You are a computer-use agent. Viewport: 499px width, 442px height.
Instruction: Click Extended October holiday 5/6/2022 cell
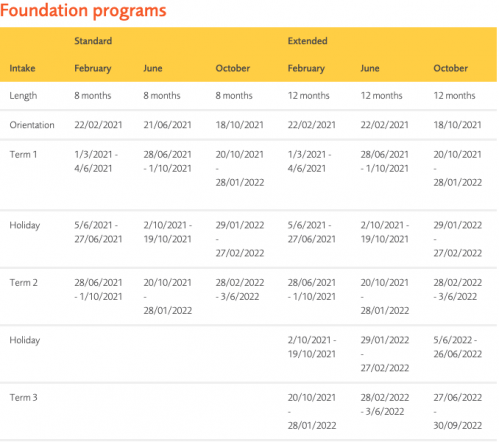(457, 347)
